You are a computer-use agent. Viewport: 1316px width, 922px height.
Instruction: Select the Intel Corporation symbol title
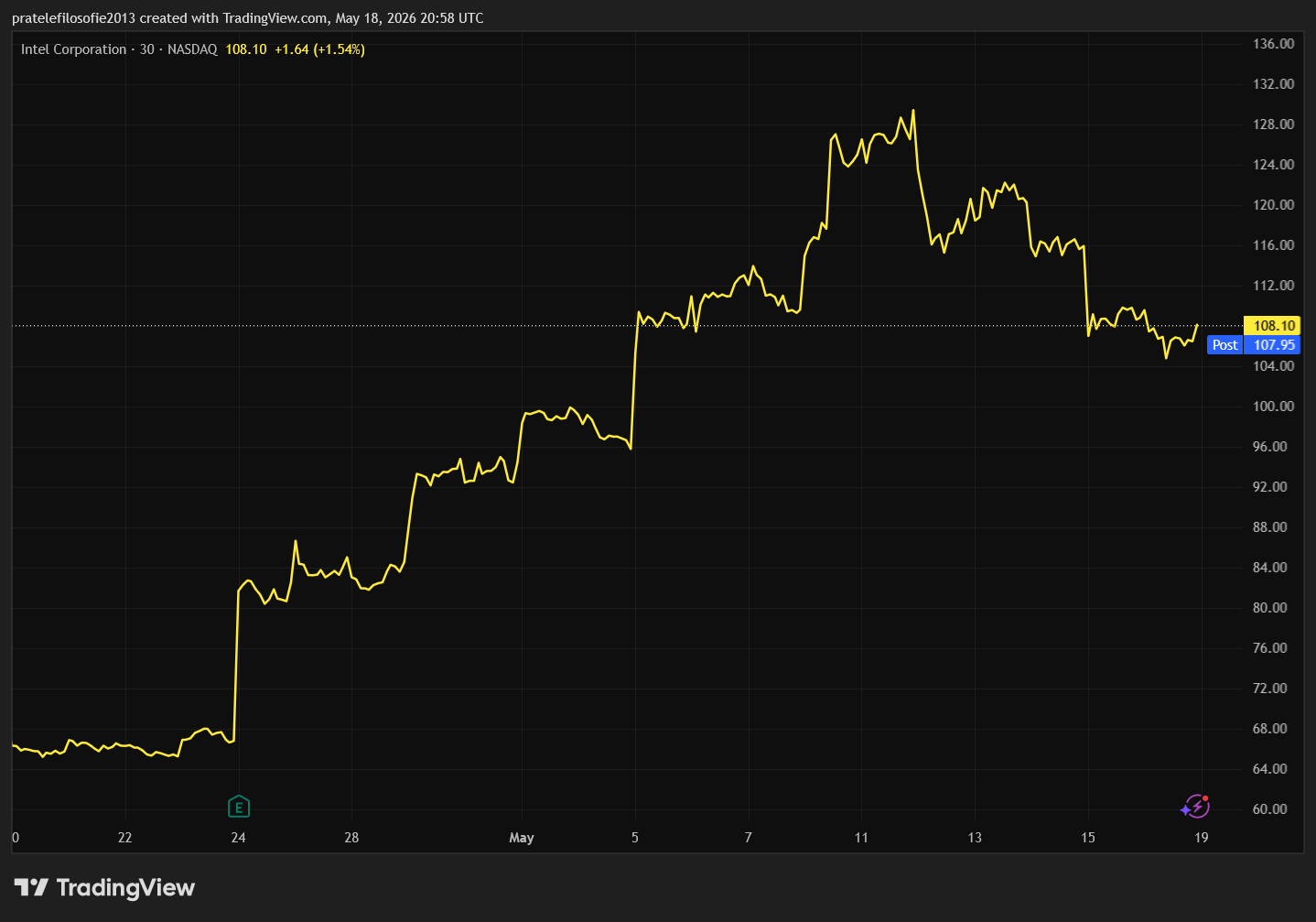(74, 49)
